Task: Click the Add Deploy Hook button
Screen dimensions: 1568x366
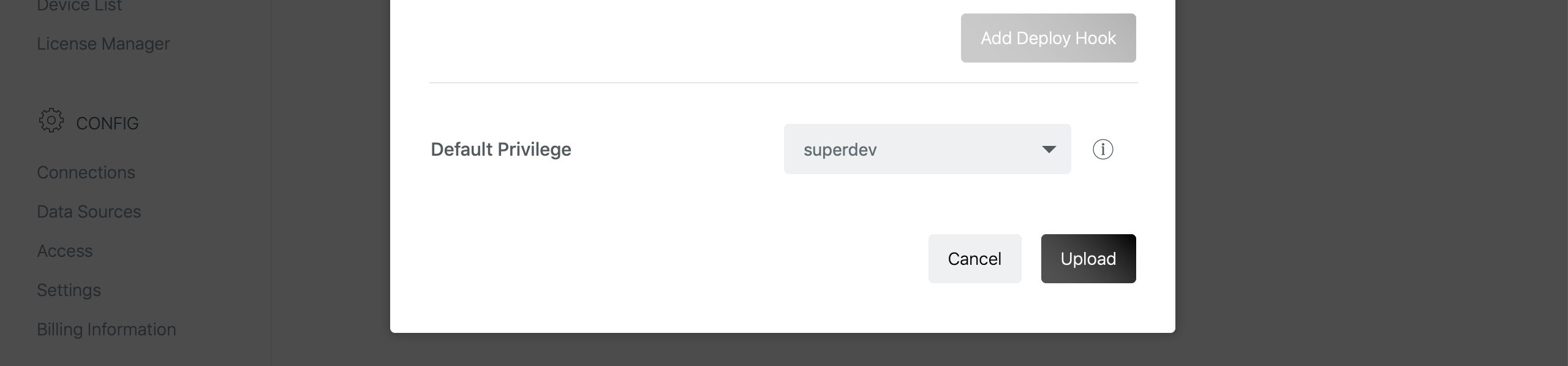Action: pos(1047,38)
